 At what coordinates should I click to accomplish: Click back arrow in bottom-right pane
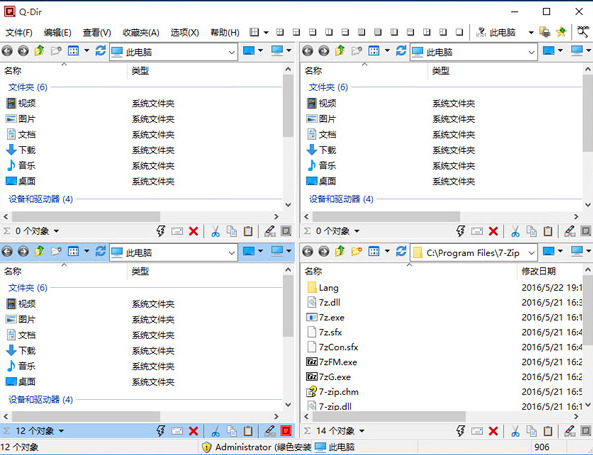307,251
